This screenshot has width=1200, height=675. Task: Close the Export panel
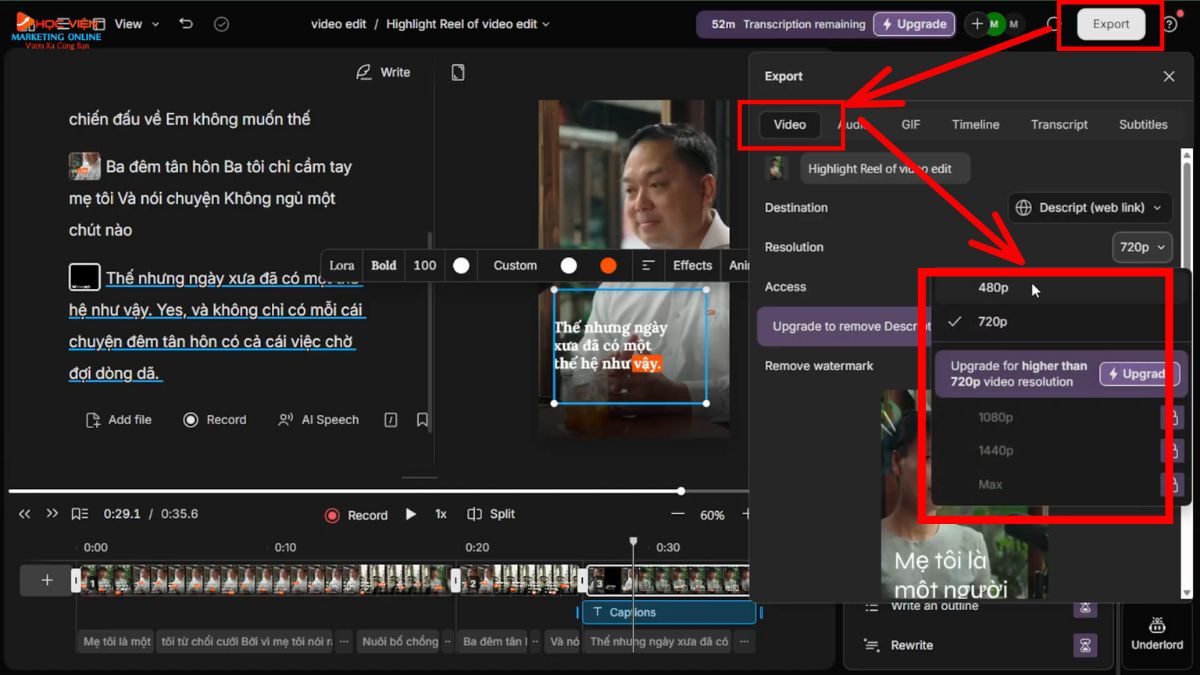coord(1169,76)
